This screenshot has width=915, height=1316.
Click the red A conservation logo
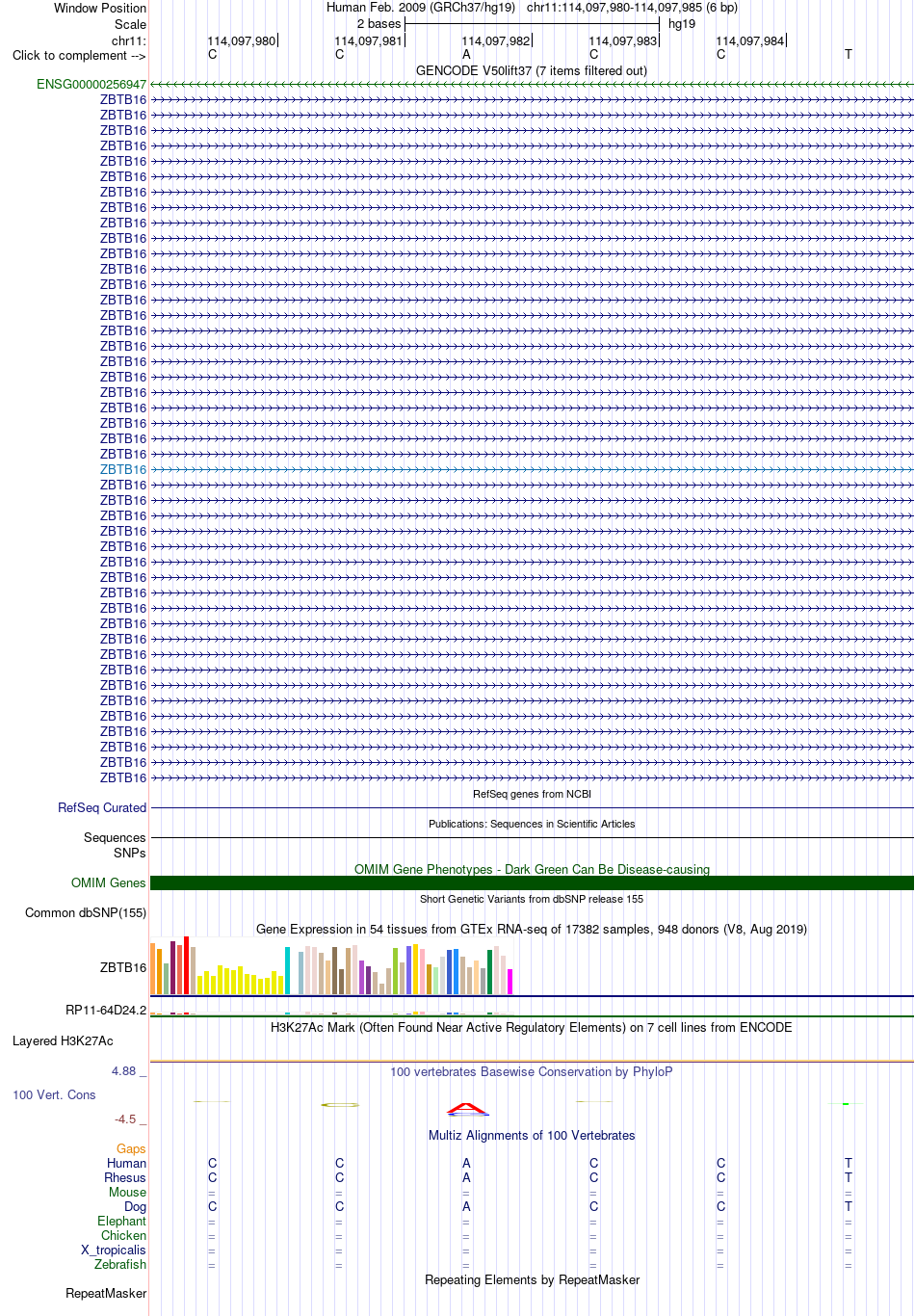pos(466,1108)
